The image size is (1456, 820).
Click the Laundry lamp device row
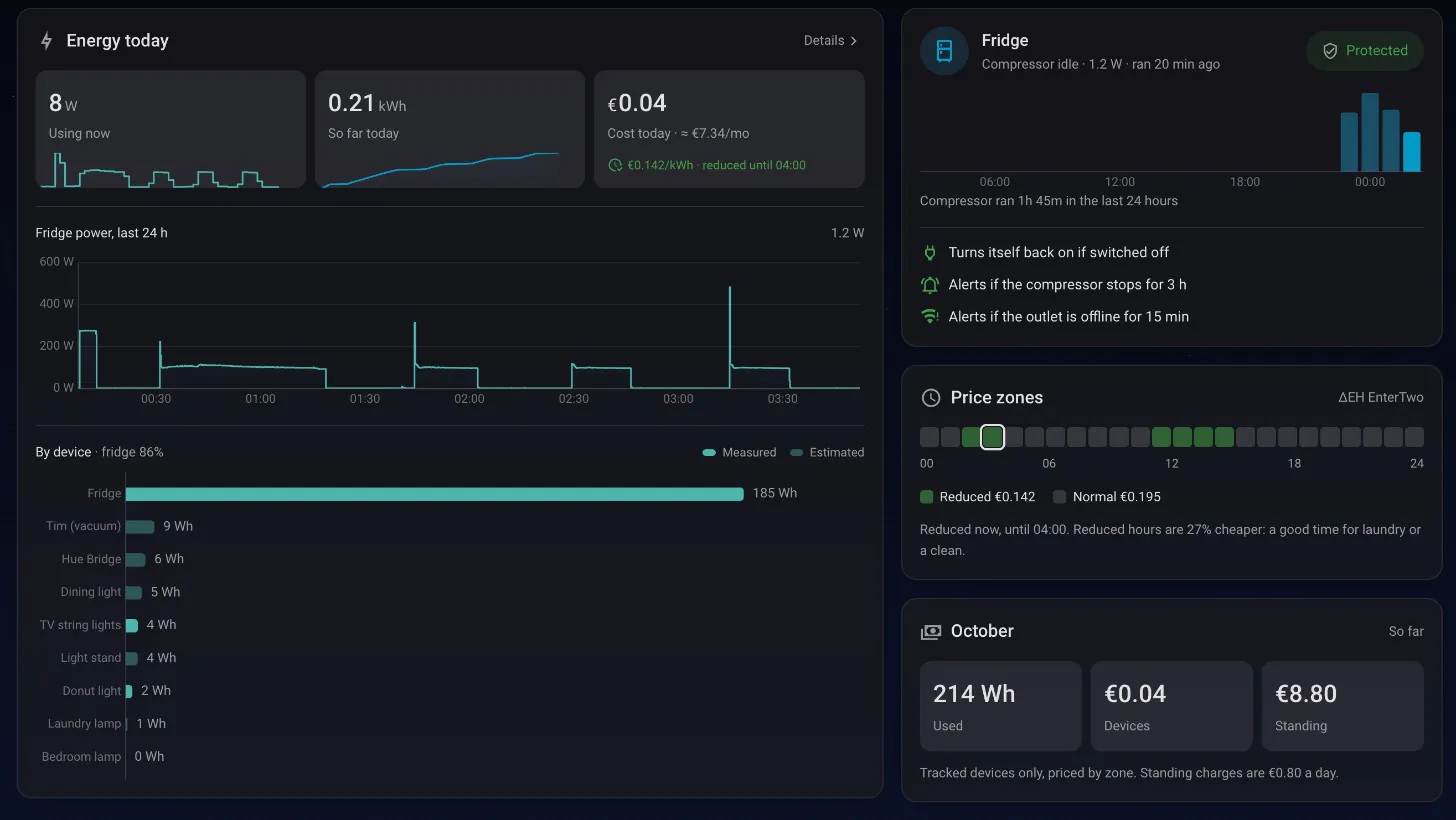(x=448, y=725)
